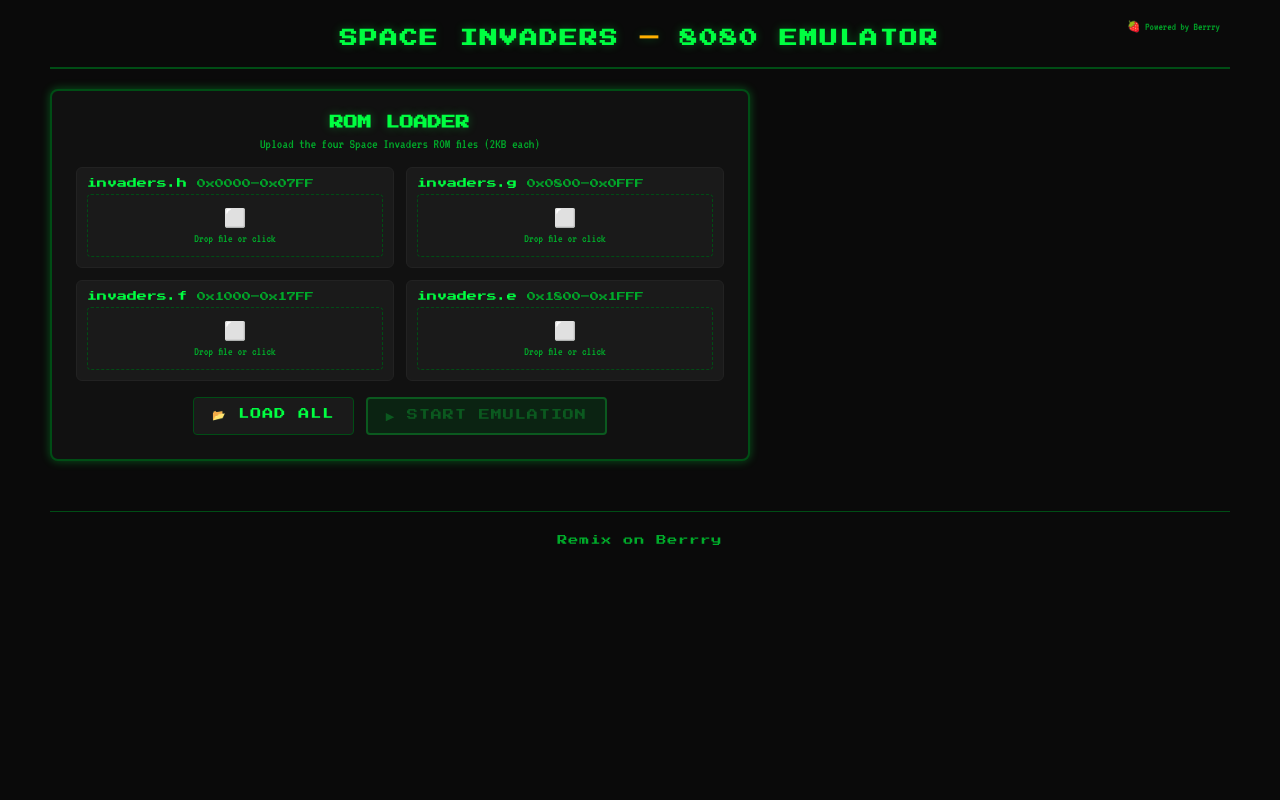Viewport: 1280px width, 800px height.
Task: Click the 0x1800-0x1FFF address range text
Action: click(x=584, y=296)
